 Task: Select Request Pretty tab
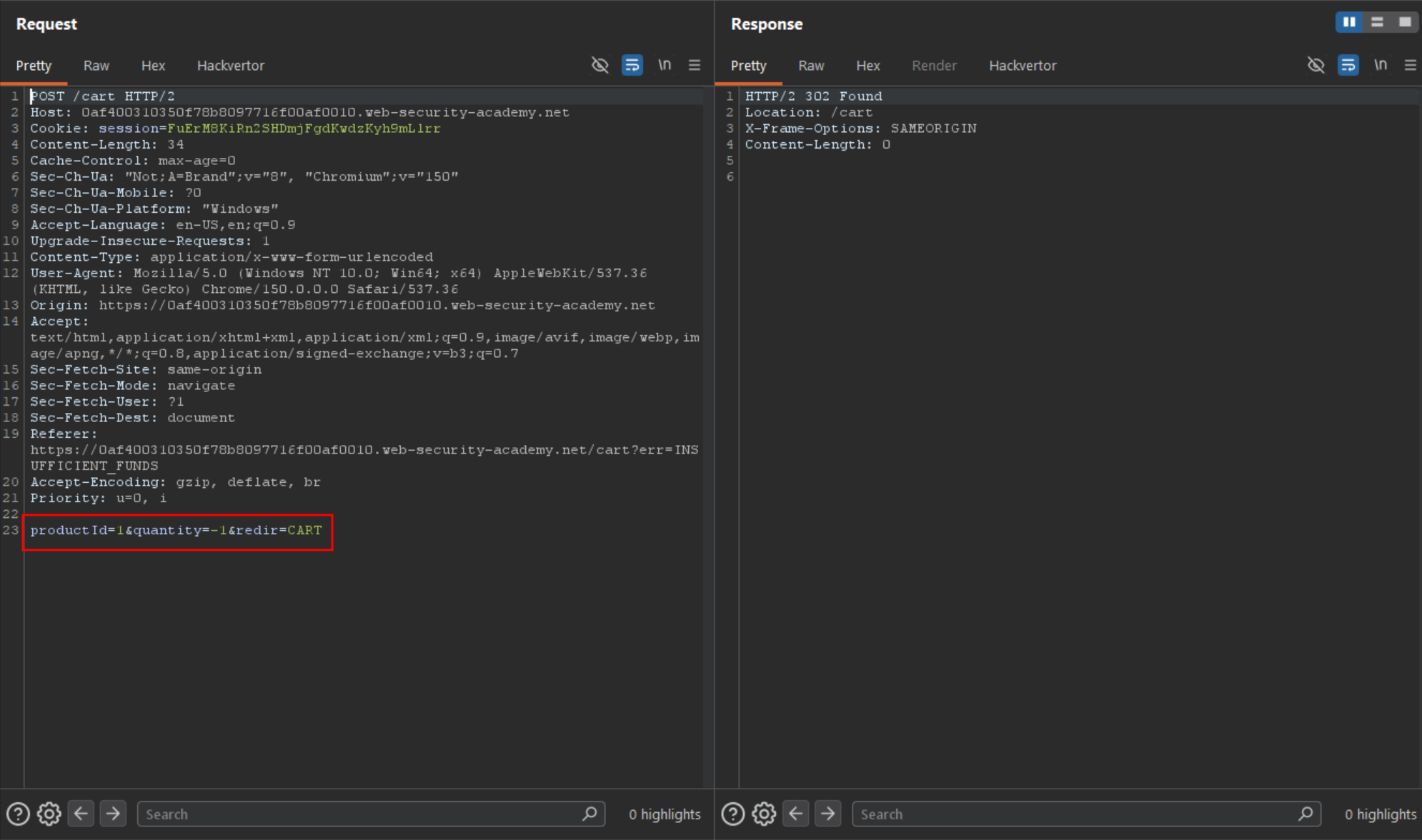tap(34, 66)
